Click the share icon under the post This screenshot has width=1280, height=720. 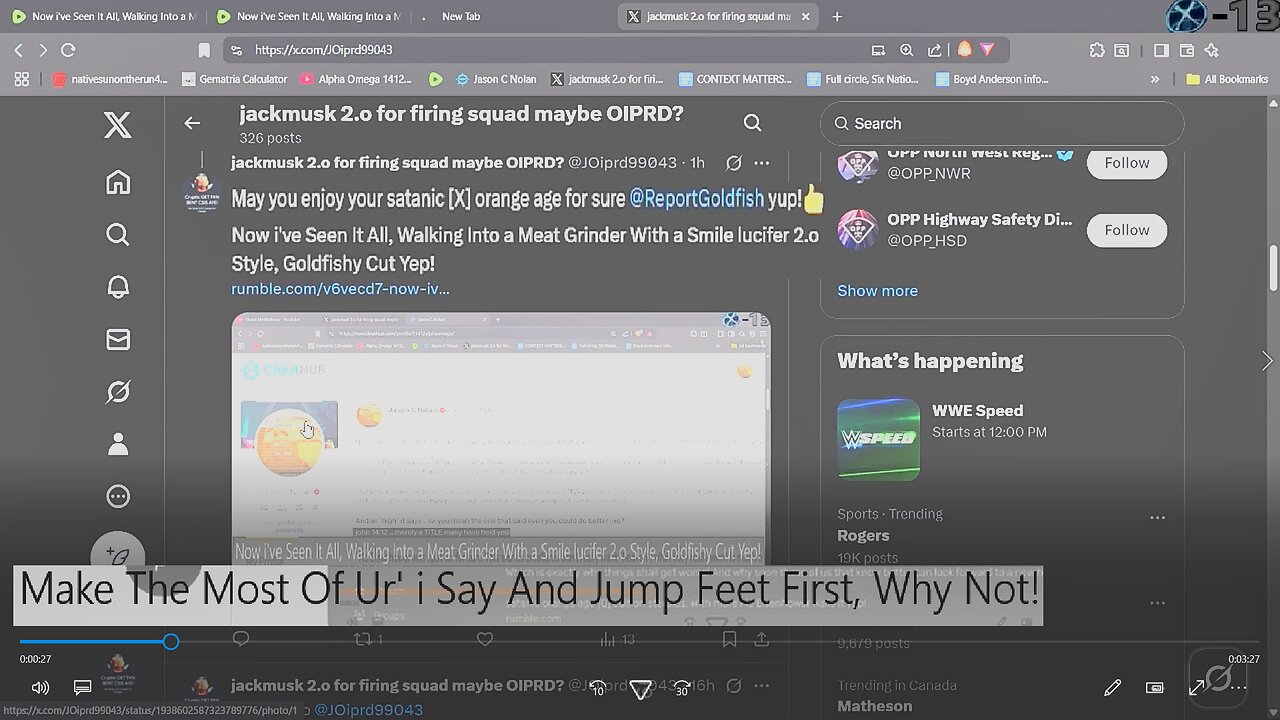761,639
